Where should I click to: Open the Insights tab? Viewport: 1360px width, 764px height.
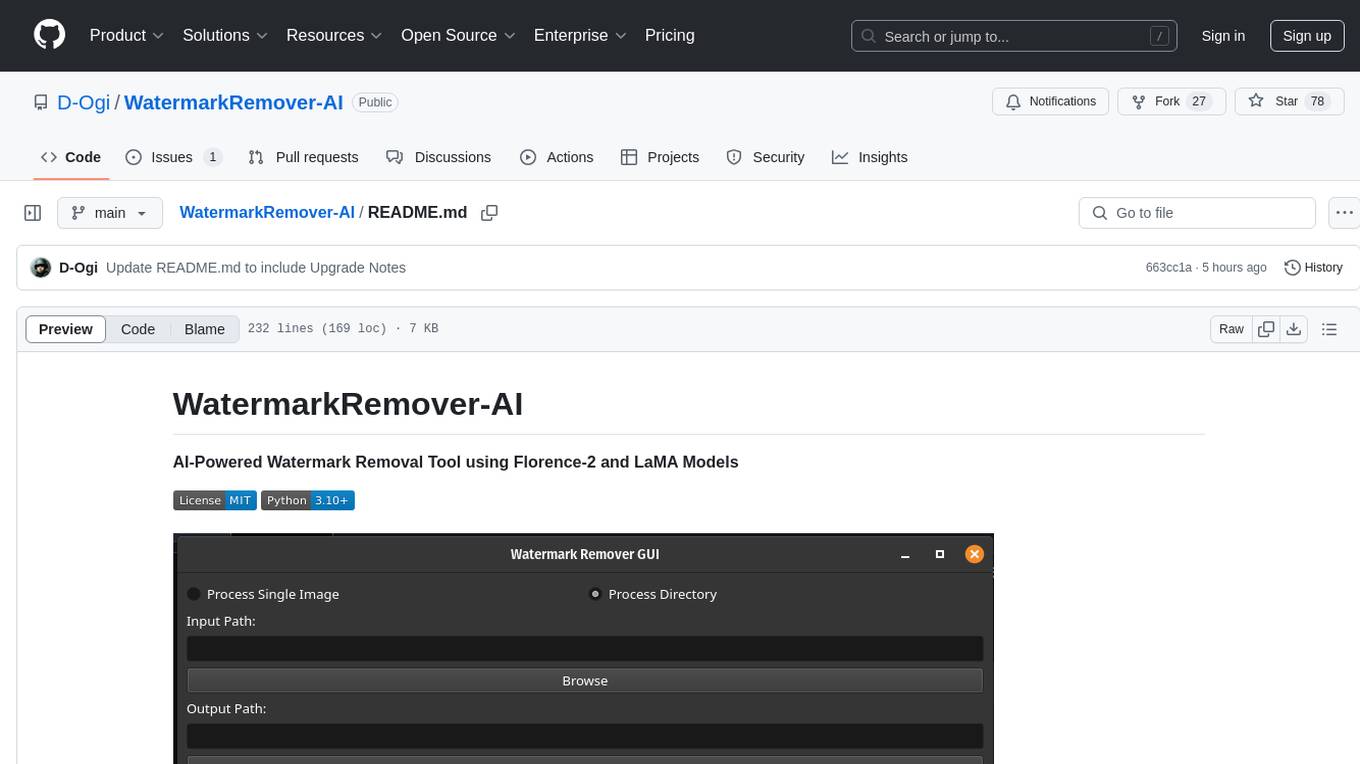[870, 157]
